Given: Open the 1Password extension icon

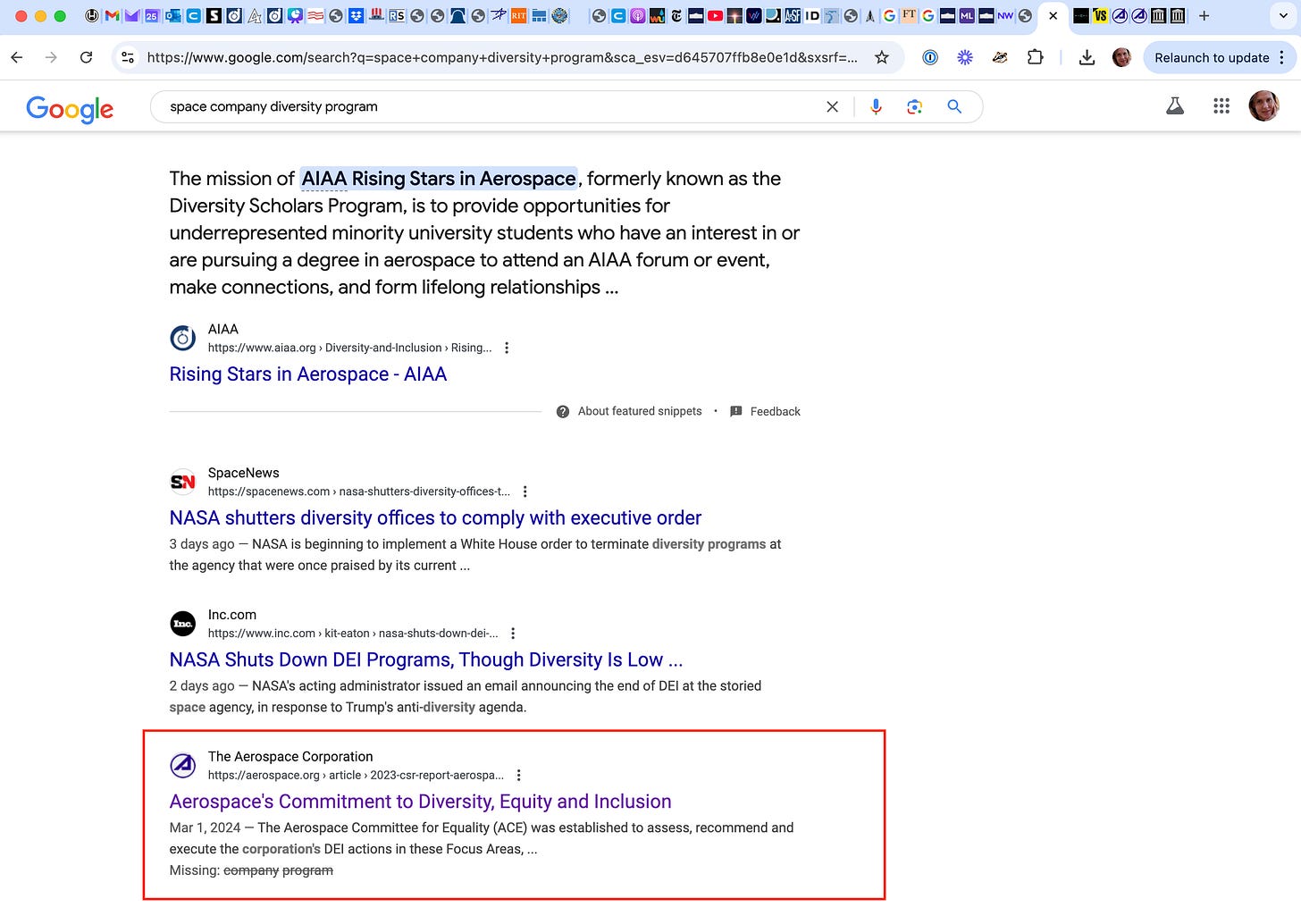Looking at the screenshot, I should click(x=930, y=57).
